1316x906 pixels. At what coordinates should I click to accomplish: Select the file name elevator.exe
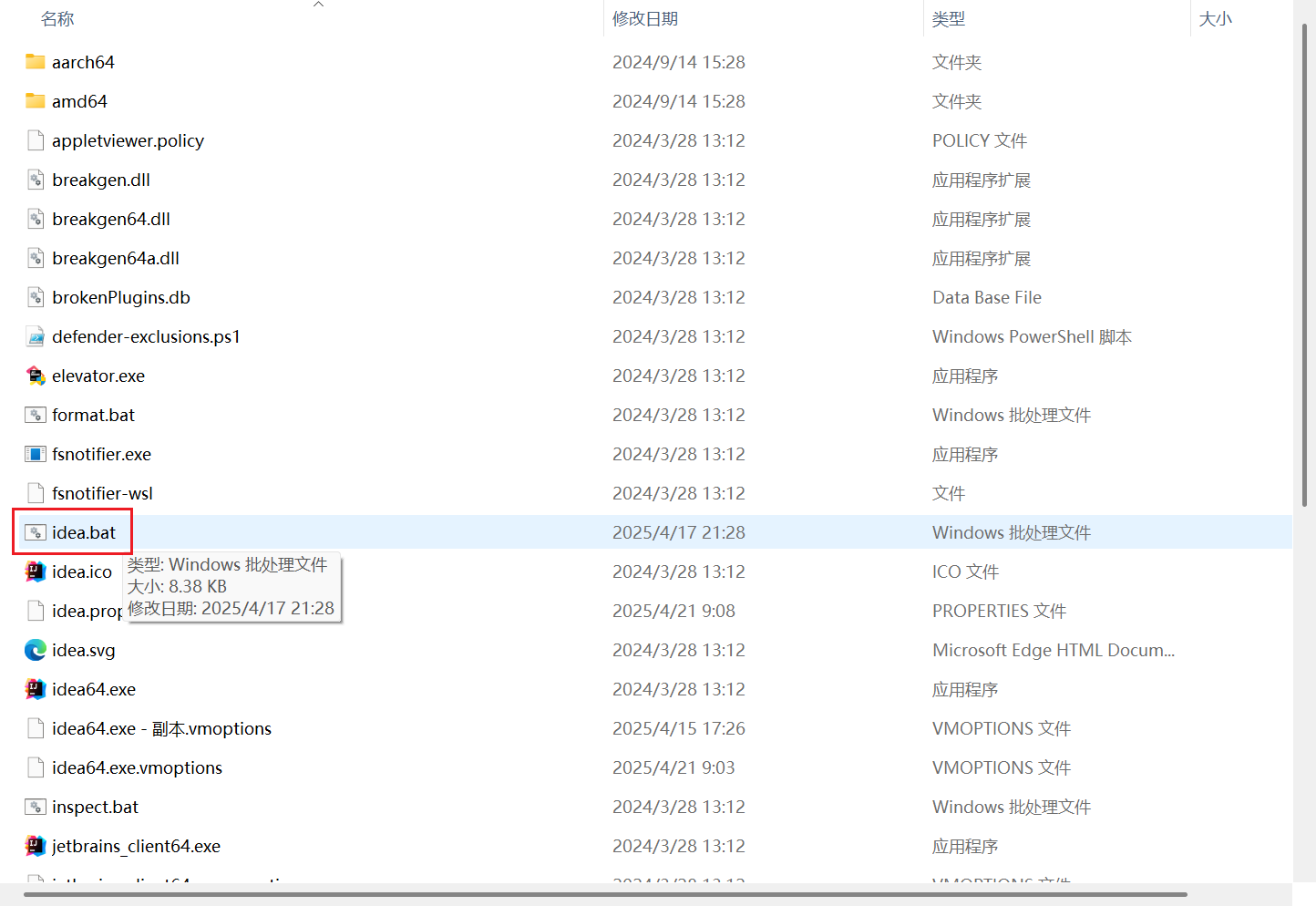click(x=98, y=376)
